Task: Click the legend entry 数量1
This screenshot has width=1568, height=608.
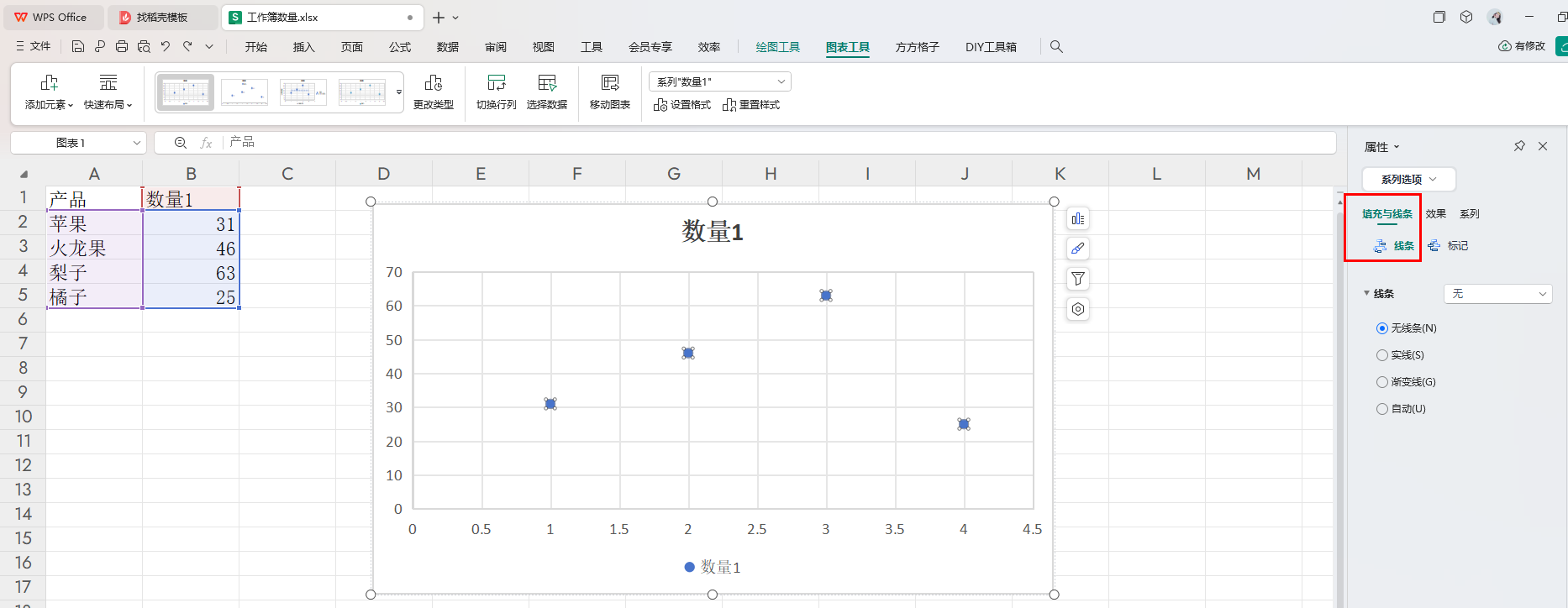Action: point(713,568)
